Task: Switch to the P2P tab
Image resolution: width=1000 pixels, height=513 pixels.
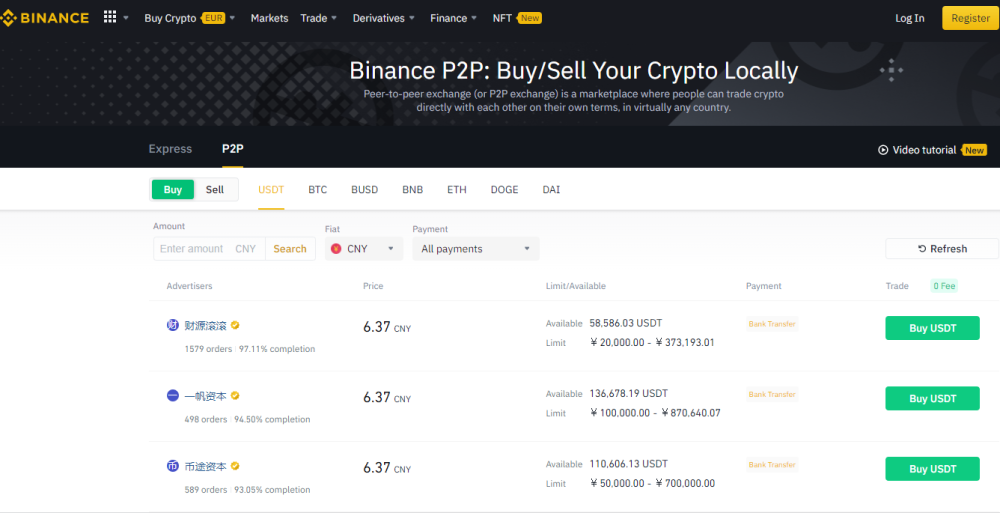Action: point(233,149)
